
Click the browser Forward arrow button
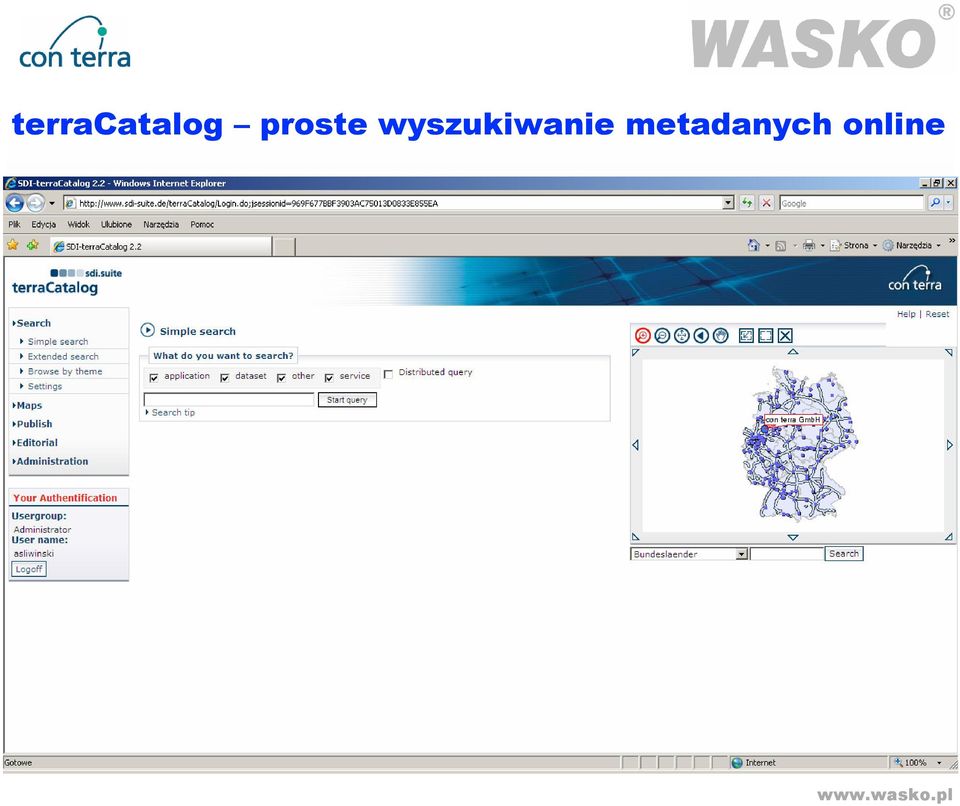click(36, 203)
